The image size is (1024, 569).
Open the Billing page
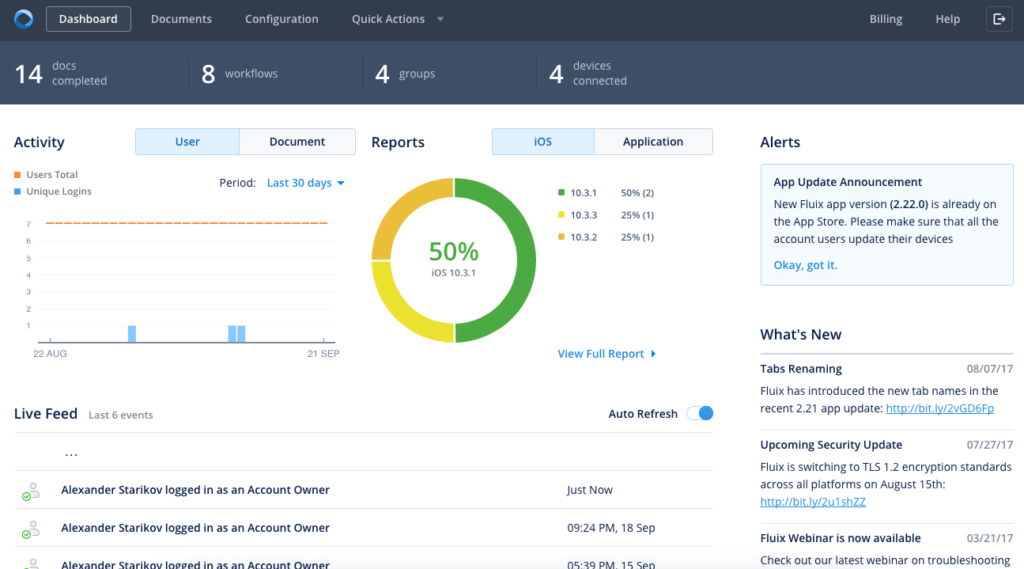885,19
